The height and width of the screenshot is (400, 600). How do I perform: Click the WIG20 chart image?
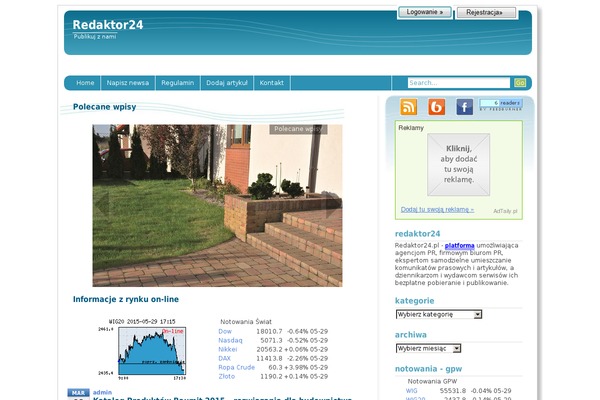(142, 349)
